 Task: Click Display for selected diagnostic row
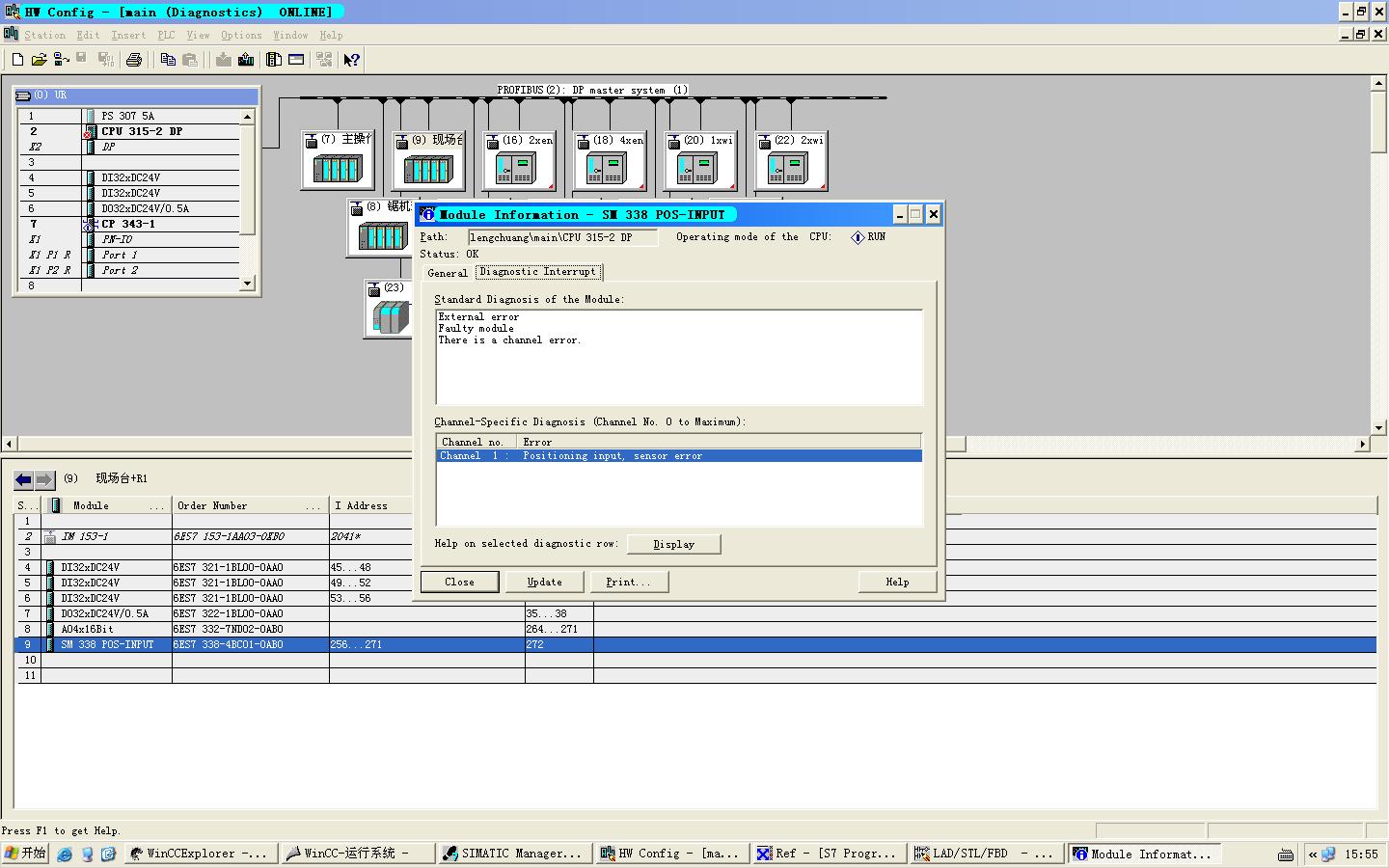click(x=673, y=544)
